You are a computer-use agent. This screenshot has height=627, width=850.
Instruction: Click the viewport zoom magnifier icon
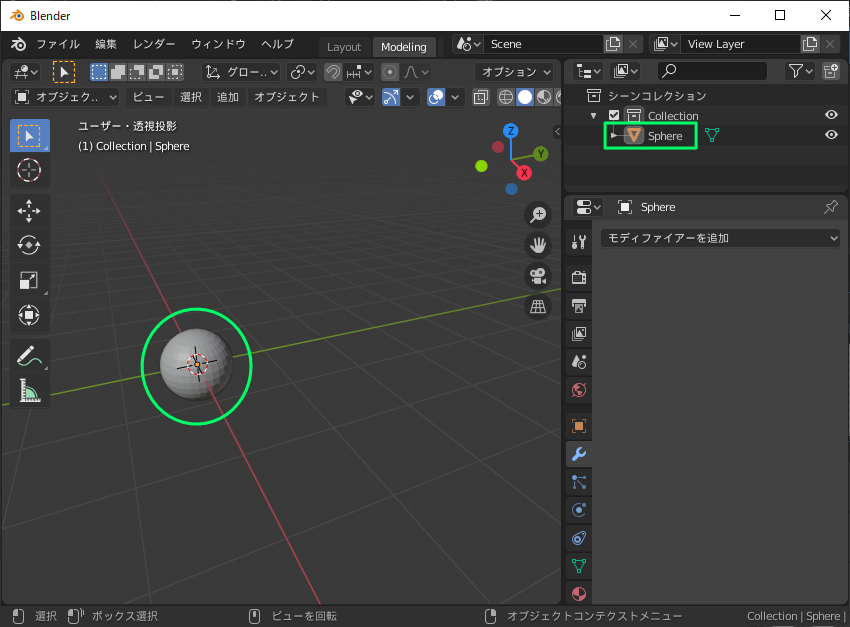pyautogui.click(x=538, y=215)
